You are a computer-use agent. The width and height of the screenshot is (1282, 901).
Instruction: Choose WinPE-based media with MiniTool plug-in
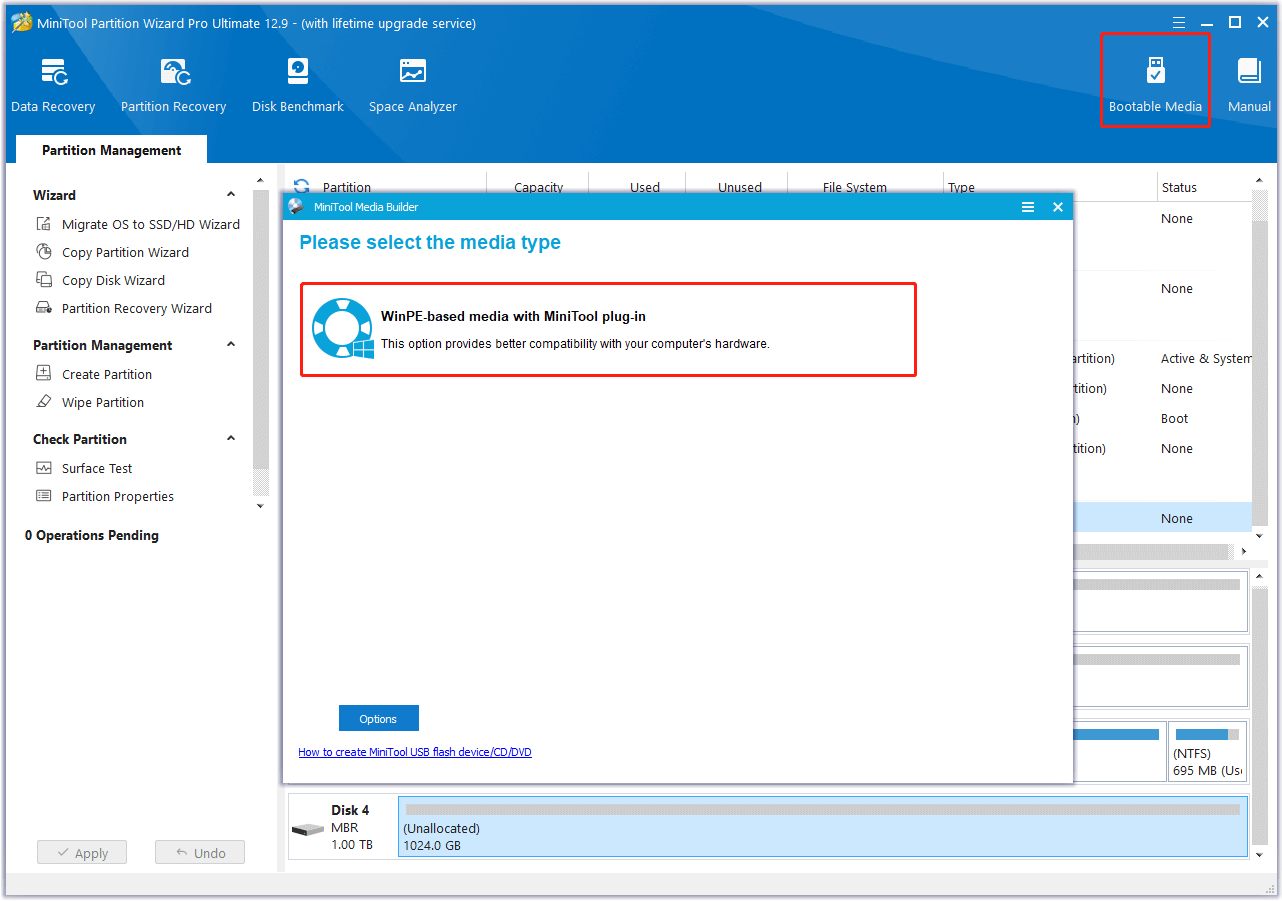[608, 329]
